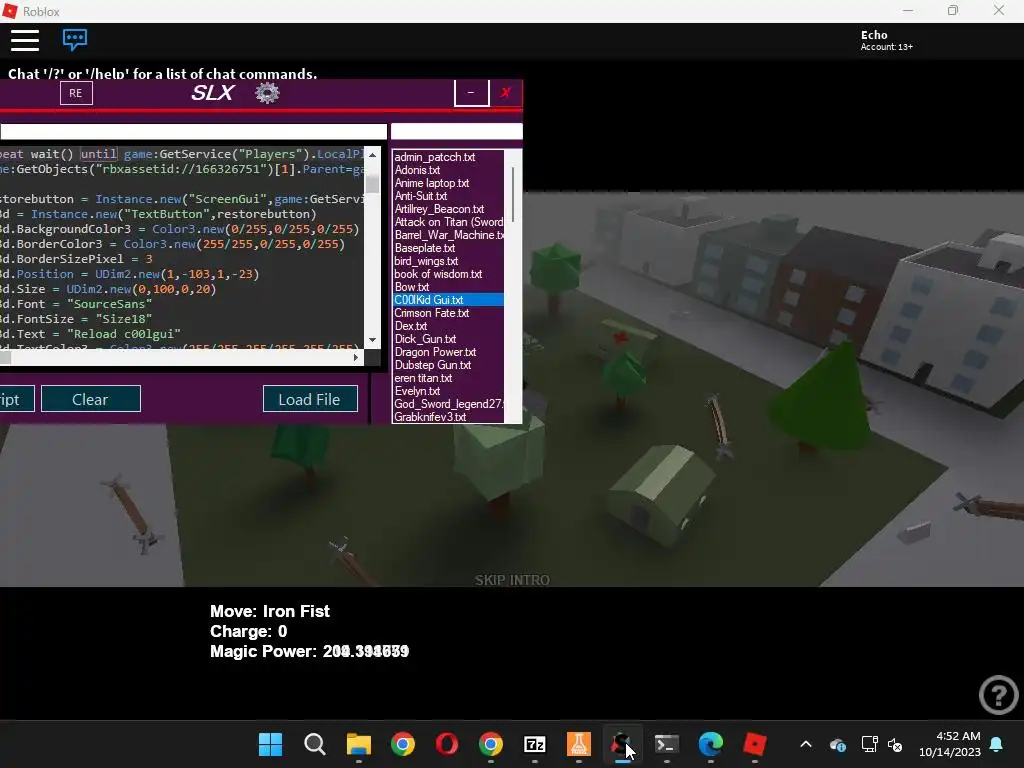Viewport: 1024px width, 768px height.
Task: Open the Roblox hamburger menu
Action: click(x=25, y=40)
